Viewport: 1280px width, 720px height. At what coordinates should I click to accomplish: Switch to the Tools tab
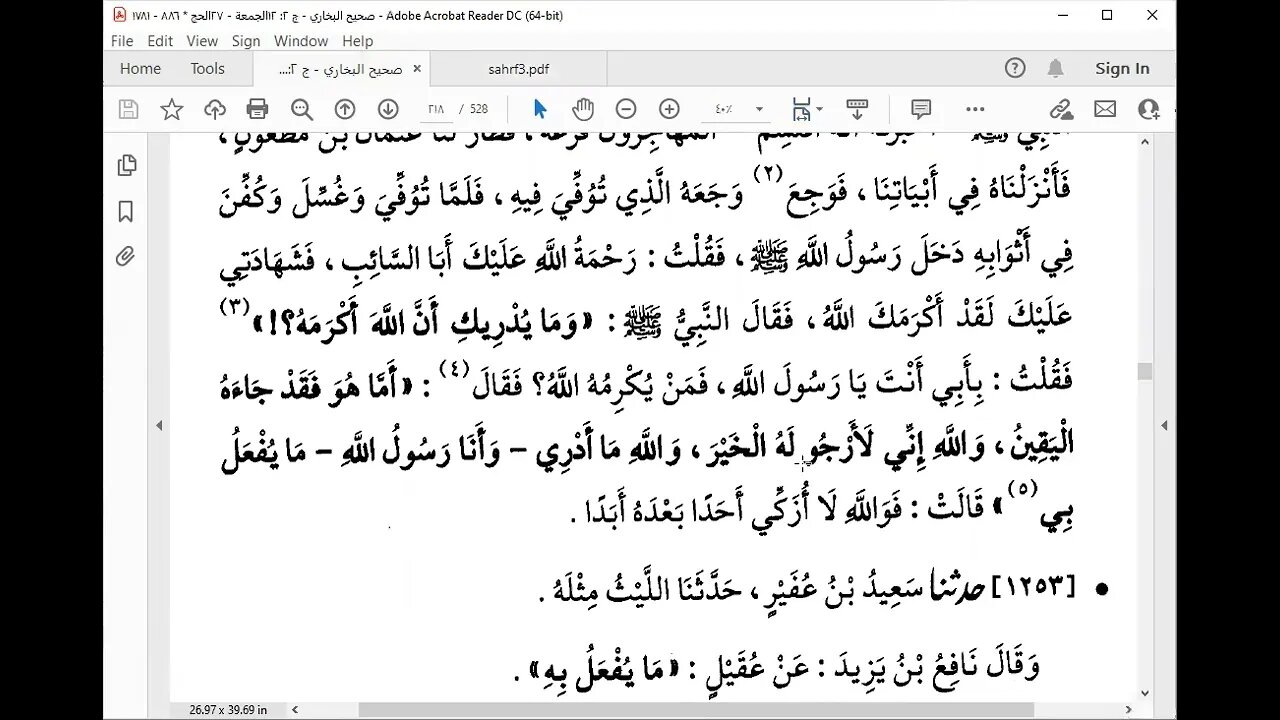[x=208, y=69]
